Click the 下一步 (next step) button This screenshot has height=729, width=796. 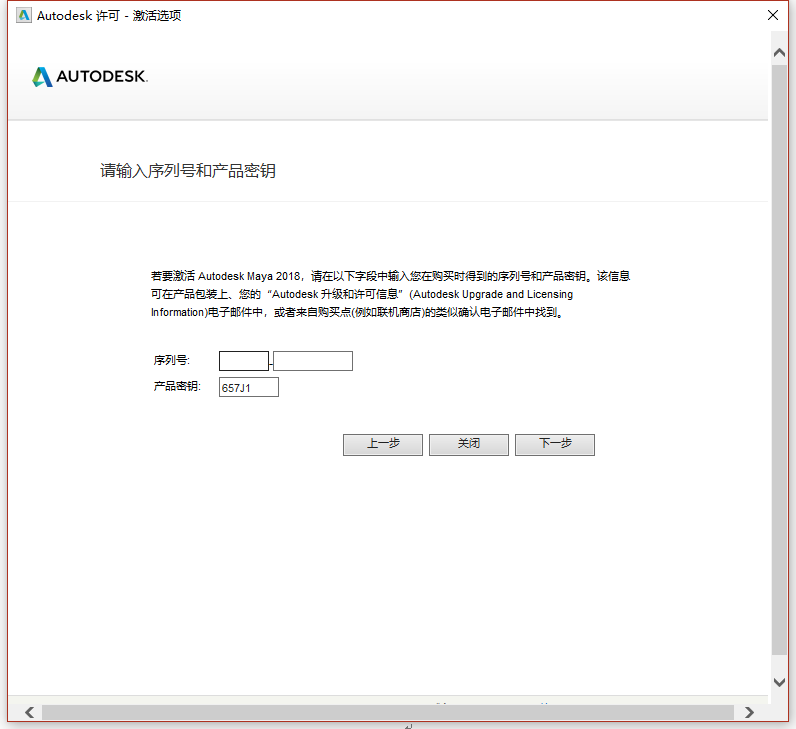point(555,444)
